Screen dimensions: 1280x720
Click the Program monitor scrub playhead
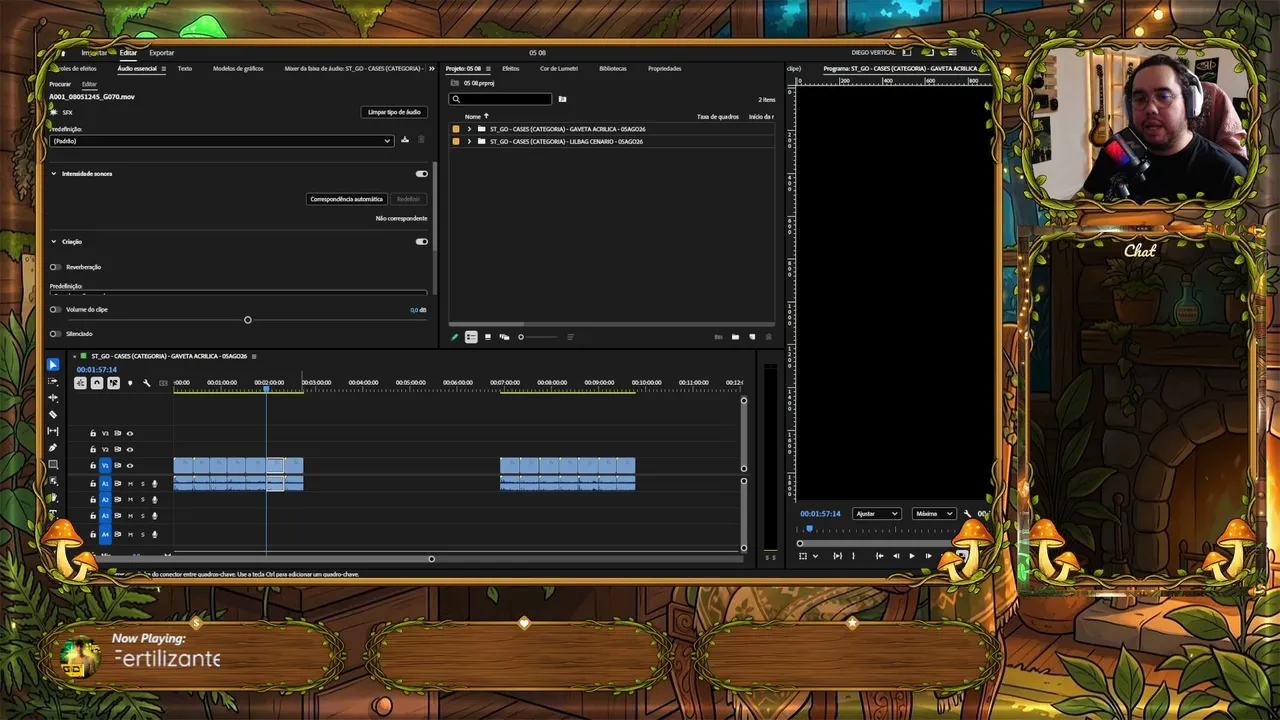809,529
